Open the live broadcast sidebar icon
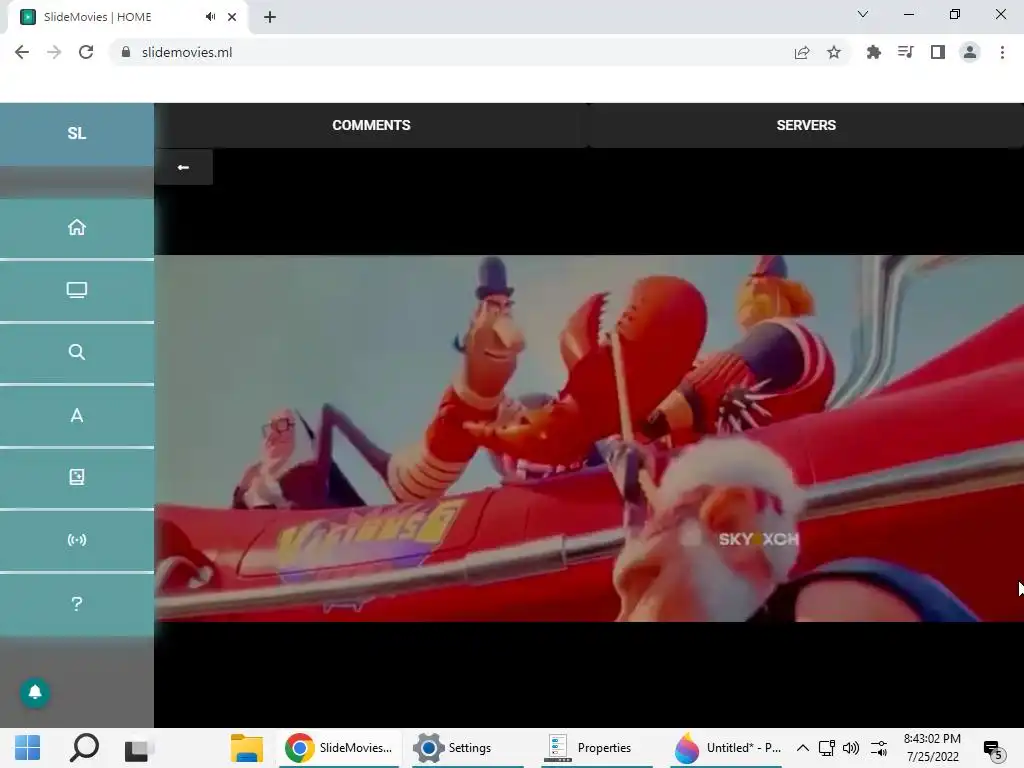Viewport: 1024px width, 768px height. tap(76, 540)
